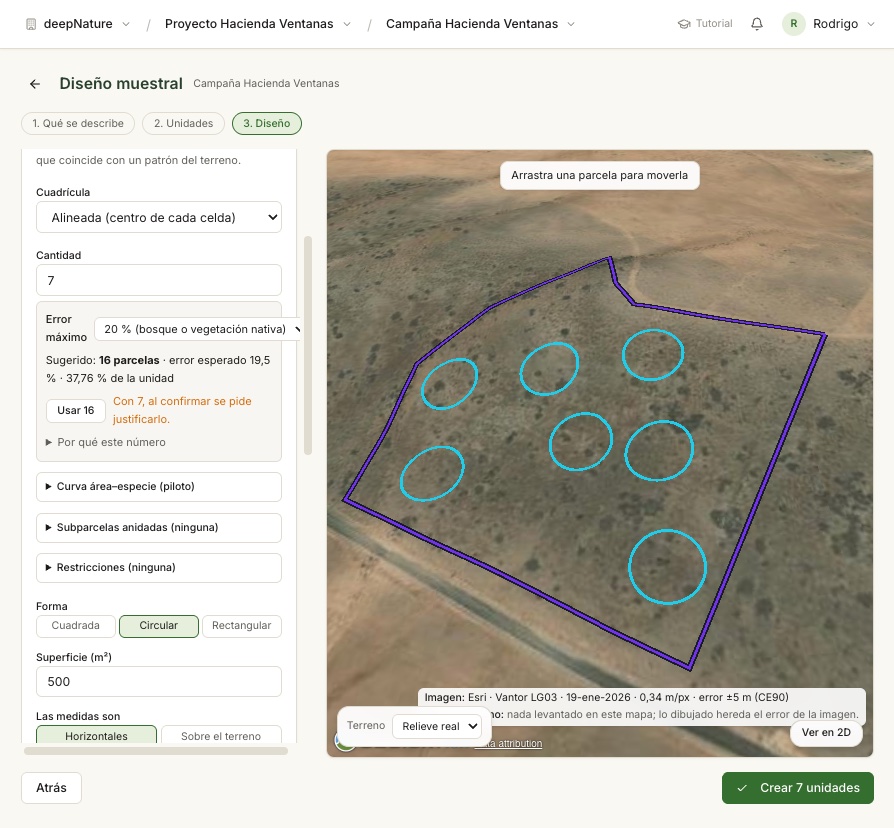
Task: Open the notifications bell
Action: coord(757,24)
